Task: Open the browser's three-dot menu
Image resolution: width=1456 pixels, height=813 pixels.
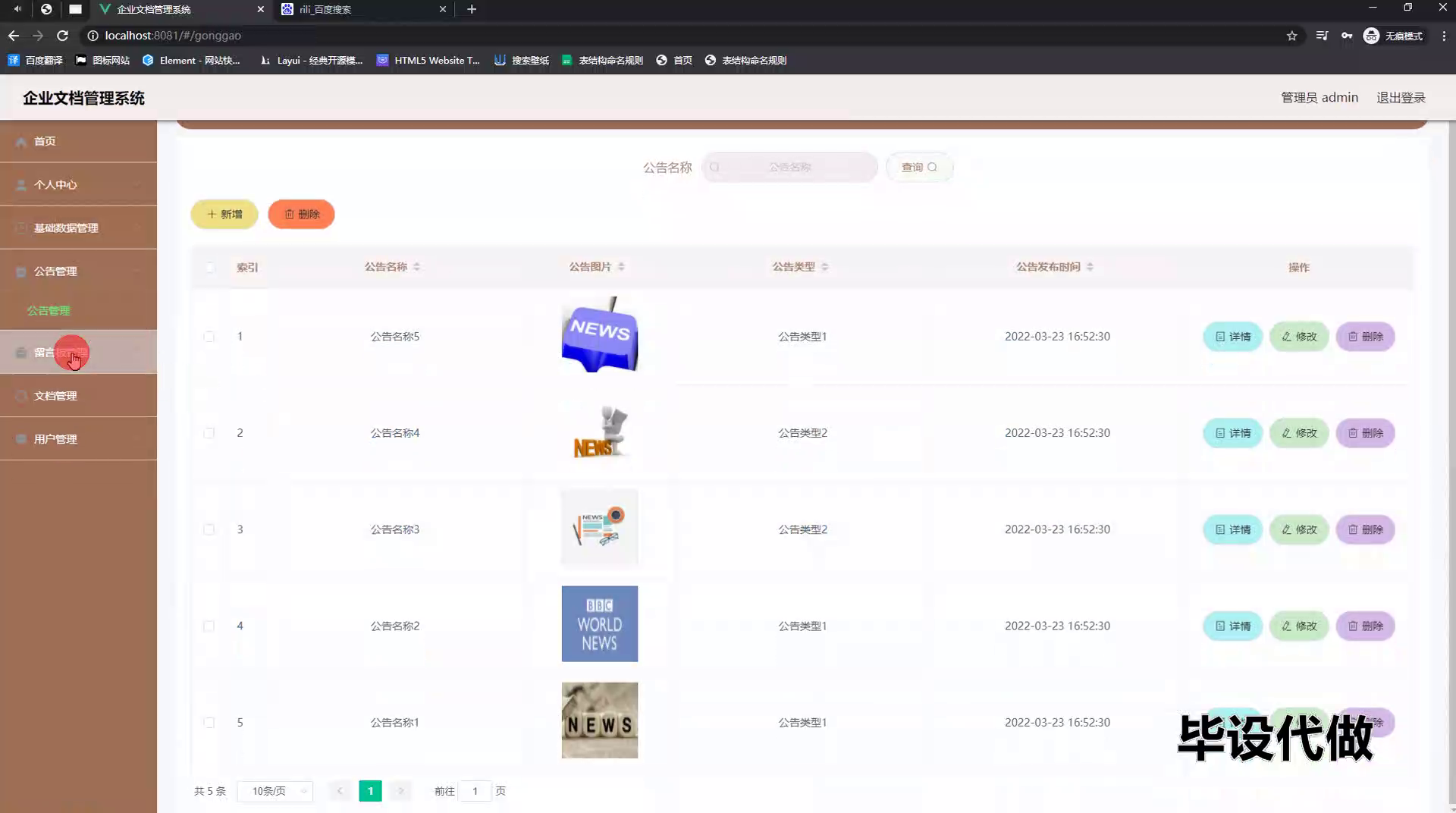Action: pos(1444,36)
